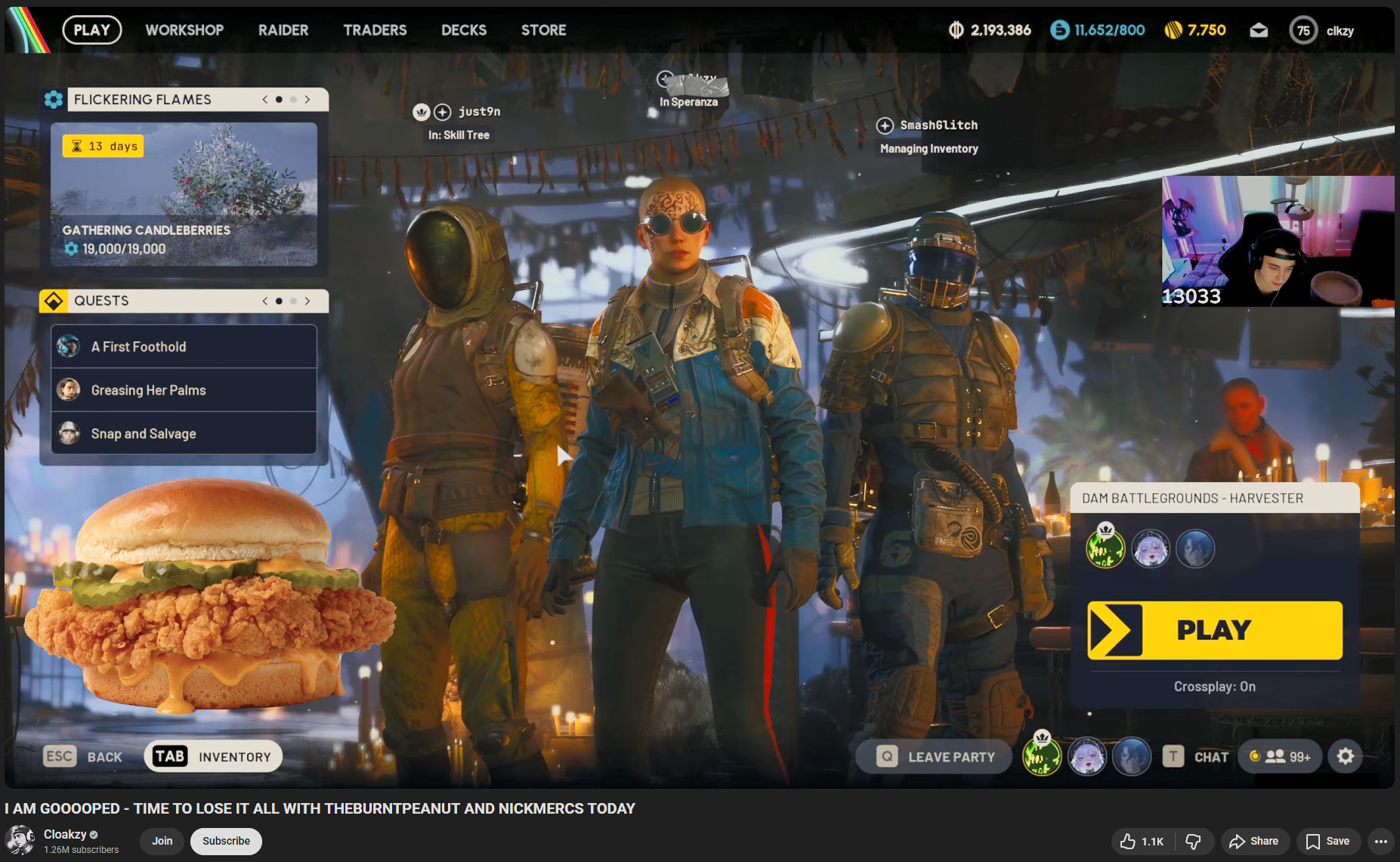Viewport: 1400px width, 862px height.
Task: Select the dark-haired avatar under Dam Battlegrounds
Action: point(1195,548)
